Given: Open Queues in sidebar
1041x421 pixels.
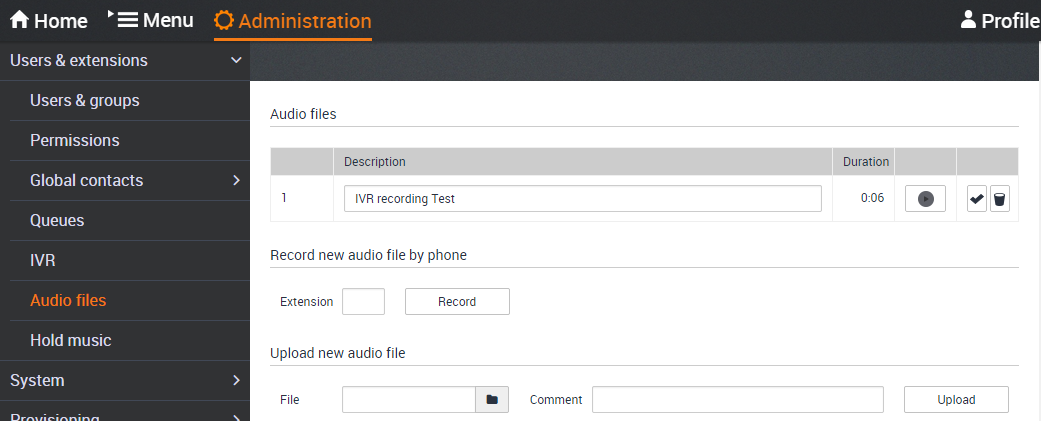Looking at the screenshot, I should click(57, 220).
